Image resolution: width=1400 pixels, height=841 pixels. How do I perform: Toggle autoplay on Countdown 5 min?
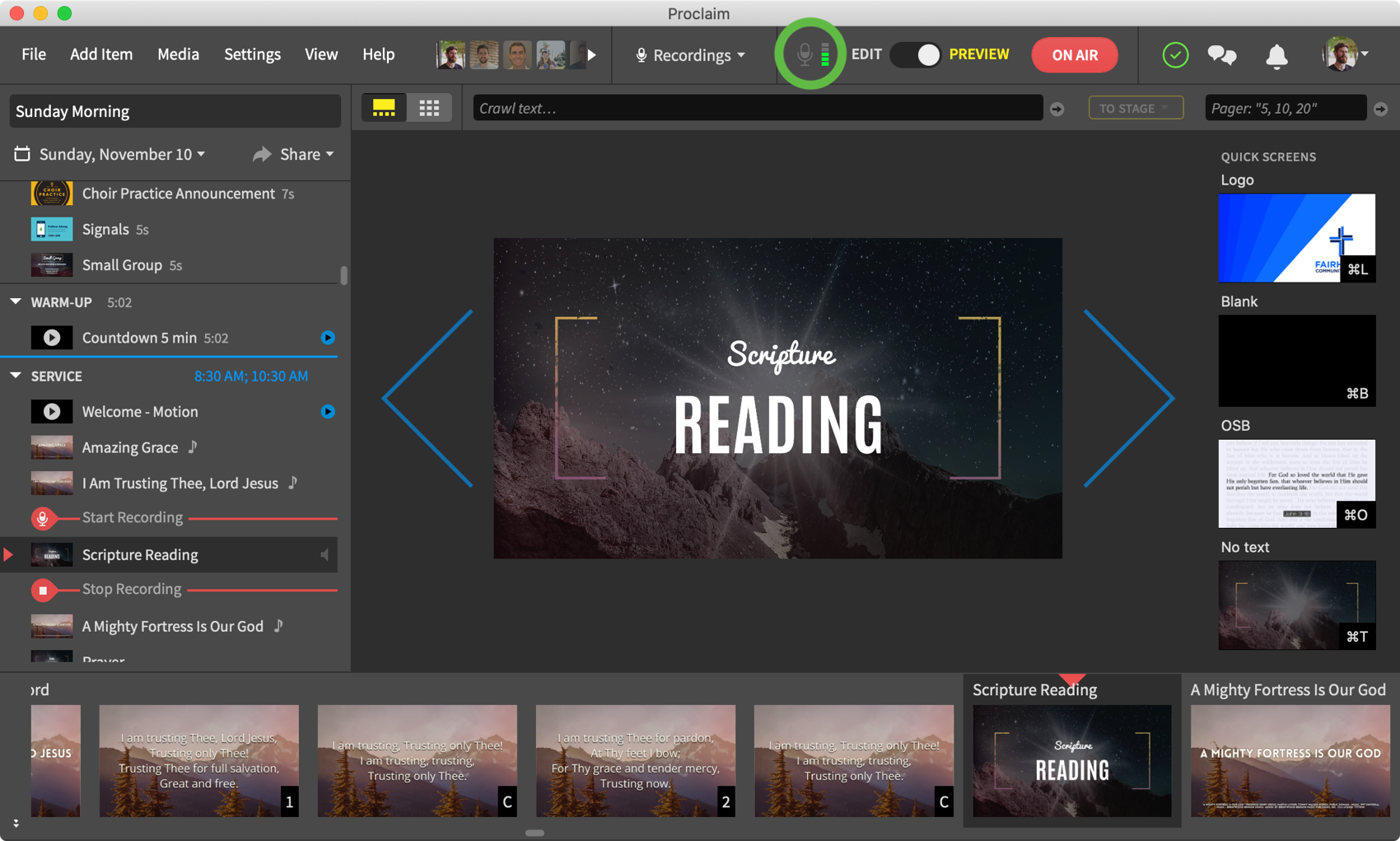point(328,338)
